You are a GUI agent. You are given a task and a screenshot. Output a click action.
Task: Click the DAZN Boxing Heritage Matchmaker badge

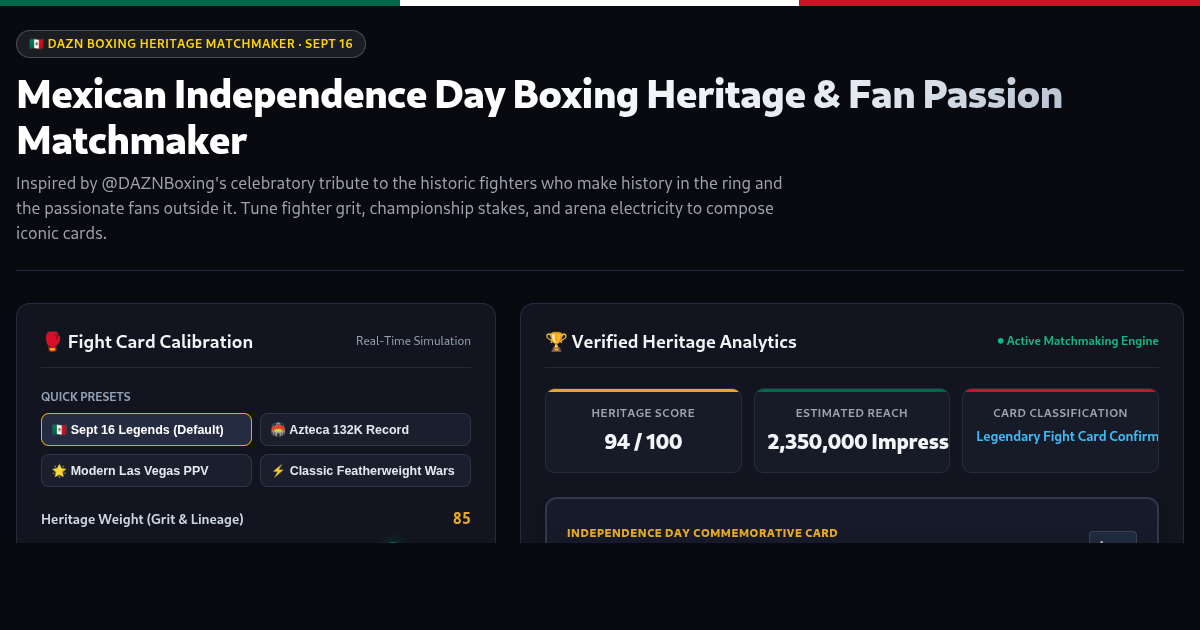point(191,44)
